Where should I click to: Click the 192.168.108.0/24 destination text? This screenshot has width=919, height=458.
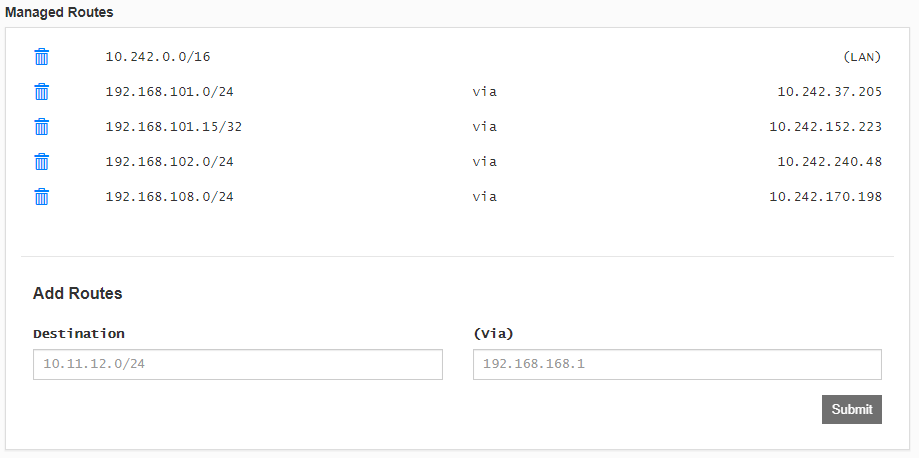click(x=169, y=197)
